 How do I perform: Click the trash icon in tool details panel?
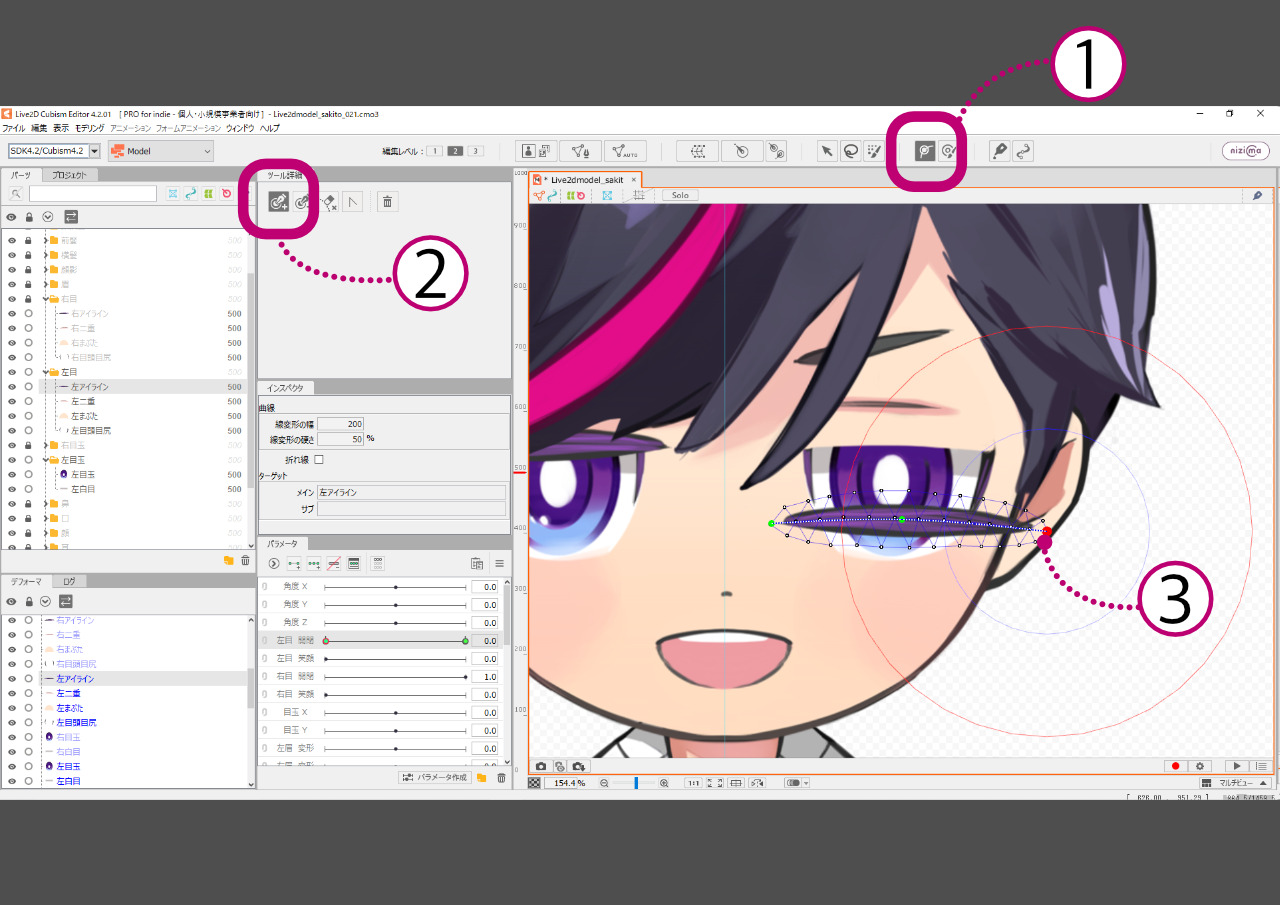[x=387, y=202]
